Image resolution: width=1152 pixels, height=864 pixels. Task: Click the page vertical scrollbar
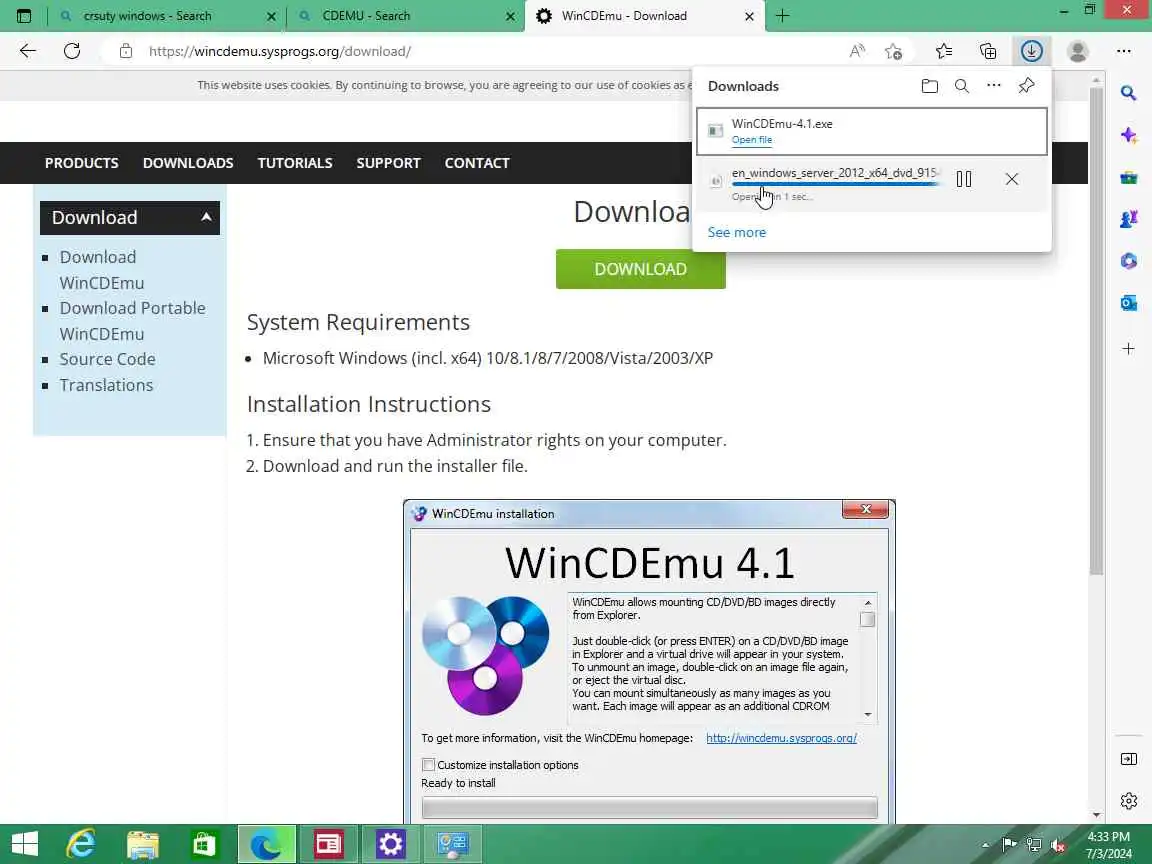(x=1096, y=331)
